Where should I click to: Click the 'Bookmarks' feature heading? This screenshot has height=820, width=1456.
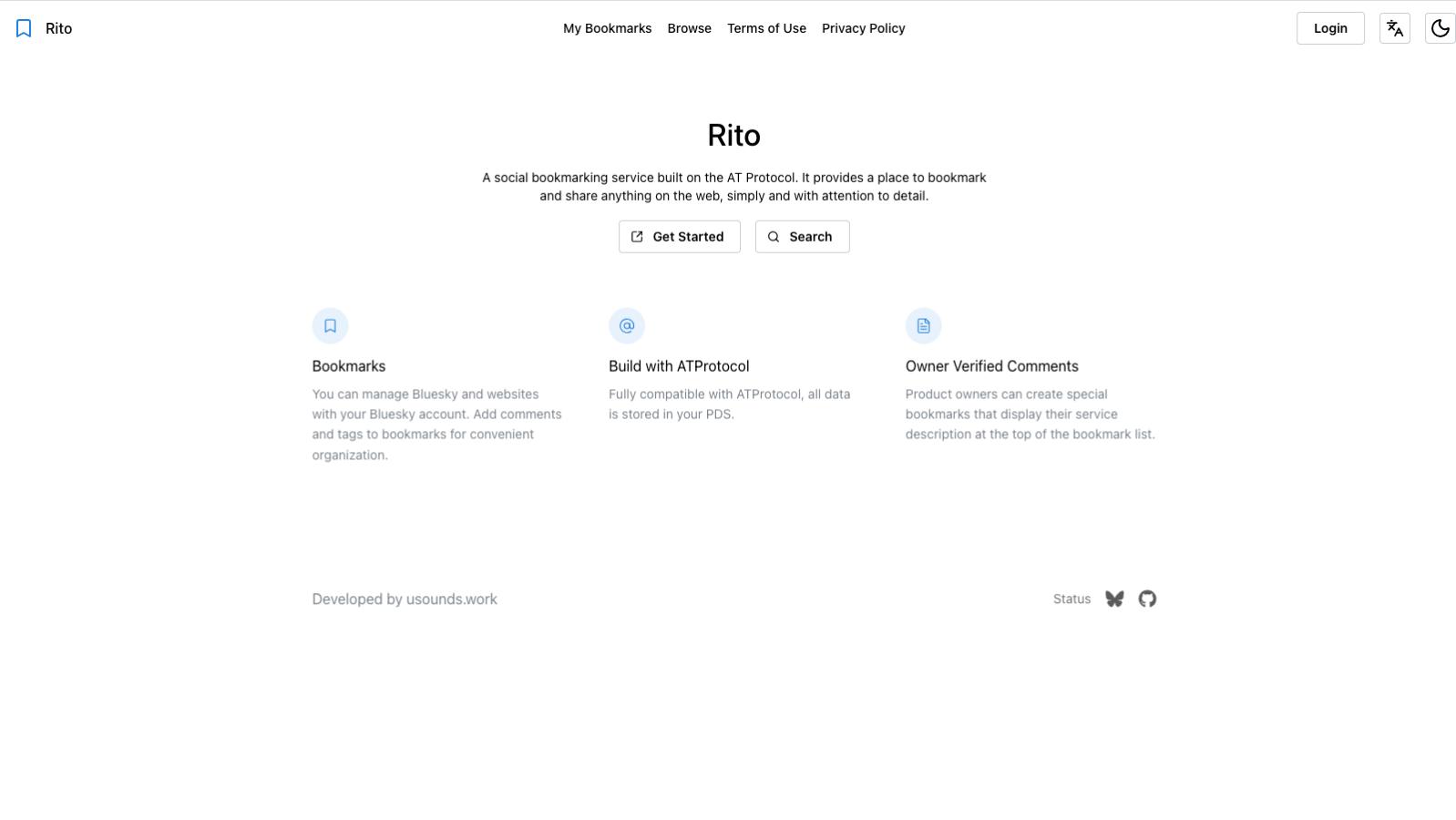(349, 366)
